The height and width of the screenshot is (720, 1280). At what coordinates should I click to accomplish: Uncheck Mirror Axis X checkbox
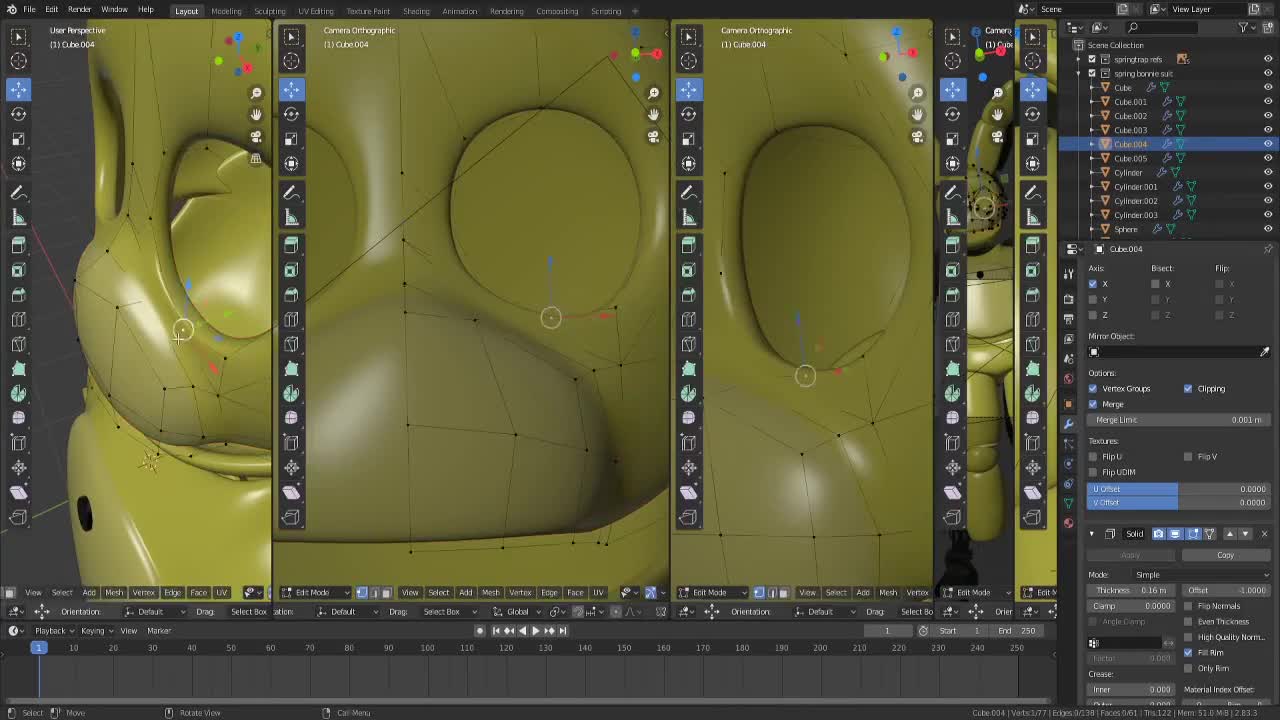[1093, 284]
